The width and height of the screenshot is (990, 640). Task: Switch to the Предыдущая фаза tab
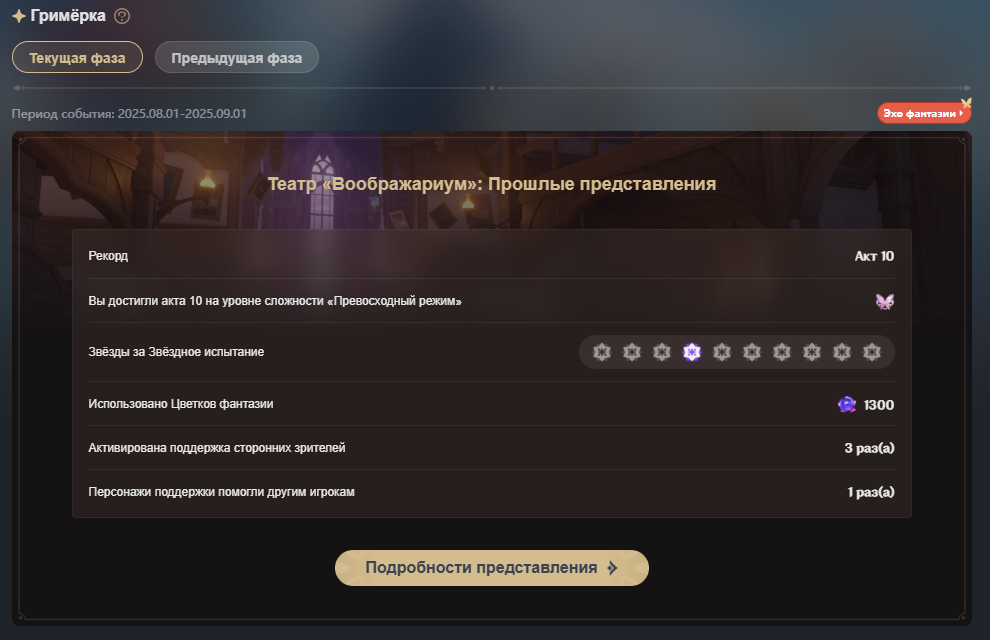point(237,57)
